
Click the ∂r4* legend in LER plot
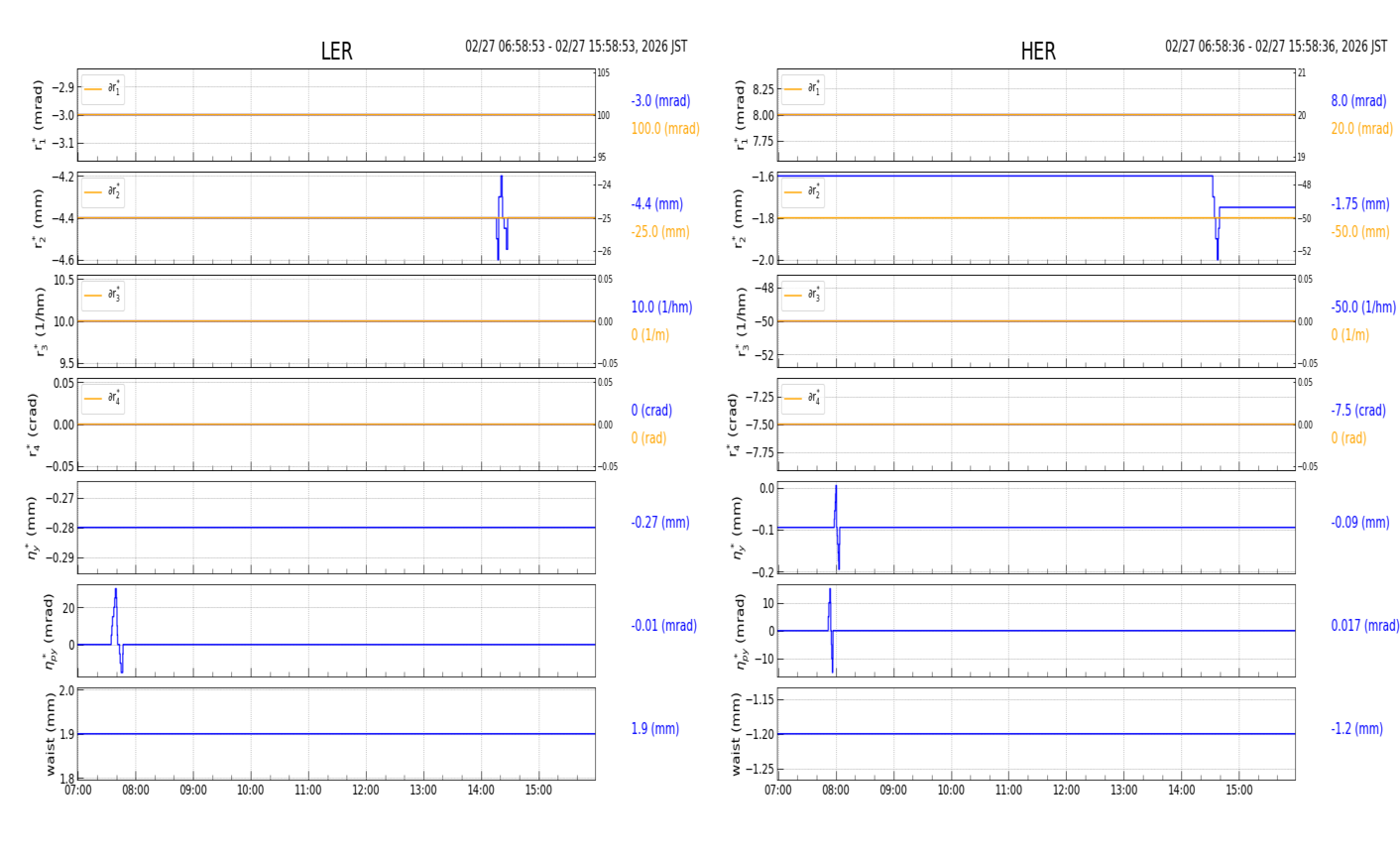pos(103,399)
